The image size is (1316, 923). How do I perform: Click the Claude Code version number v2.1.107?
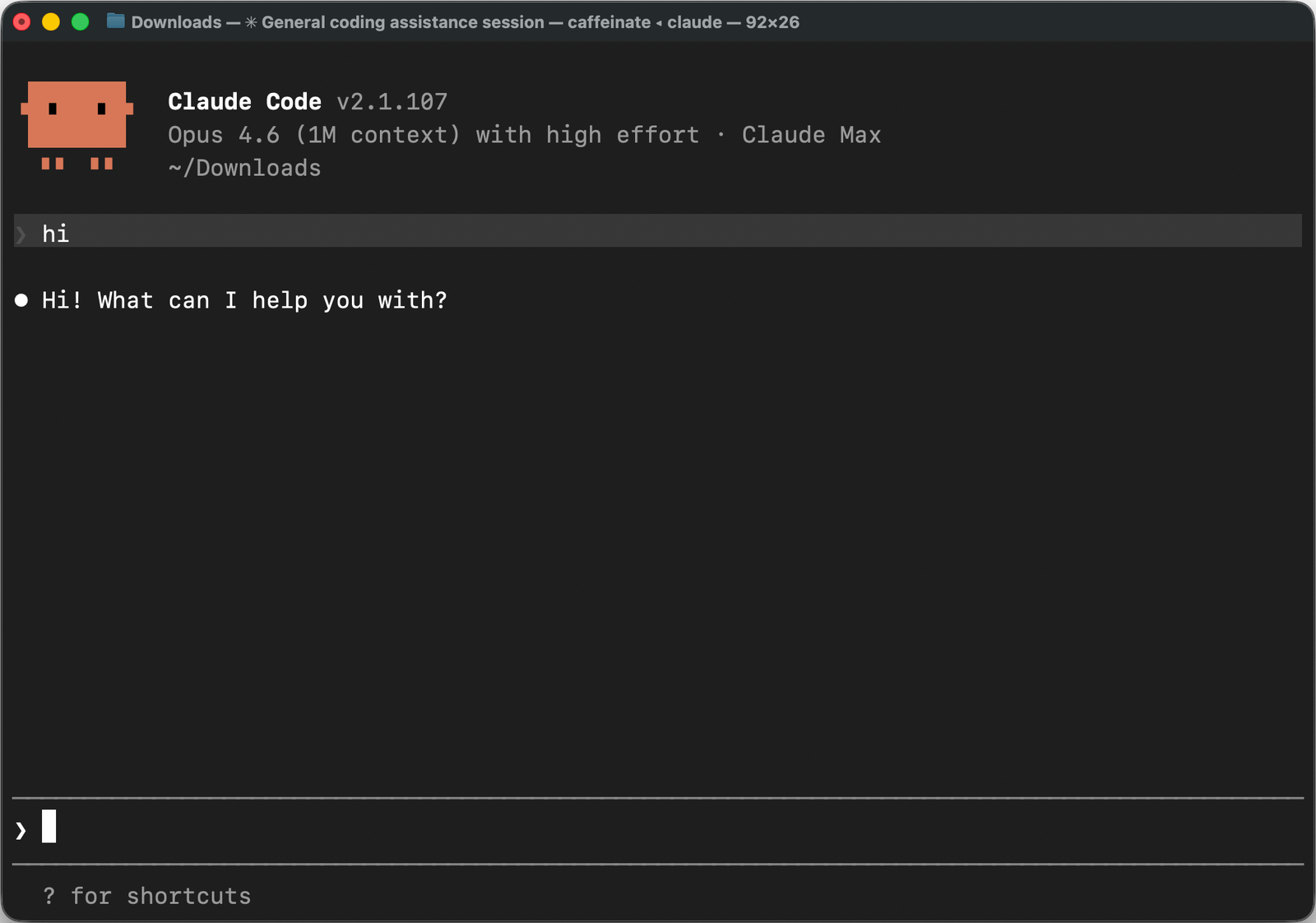coord(392,101)
